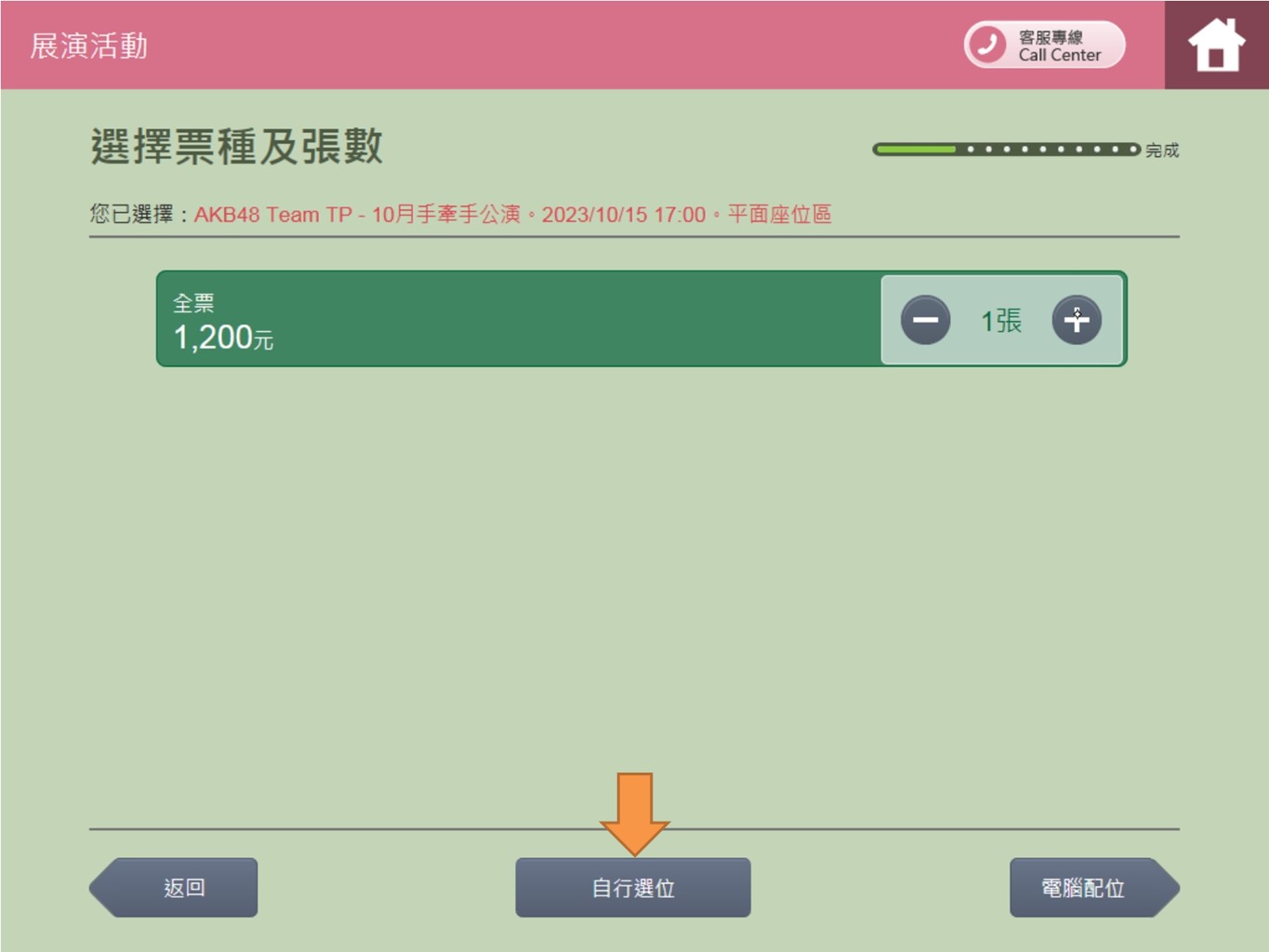Image resolution: width=1269 pixels, height=952 pixels.
Task: Click the dotted unfilled section of the progress bar
Action: point(1048,149)
